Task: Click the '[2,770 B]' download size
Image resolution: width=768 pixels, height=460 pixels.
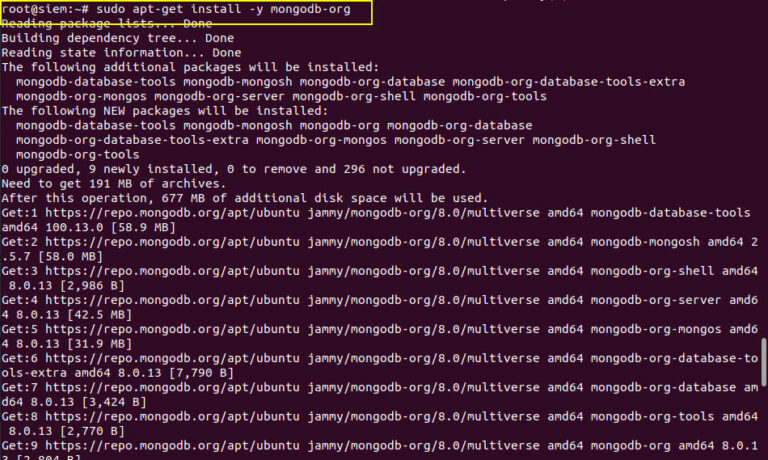Action: click(92, 432)
